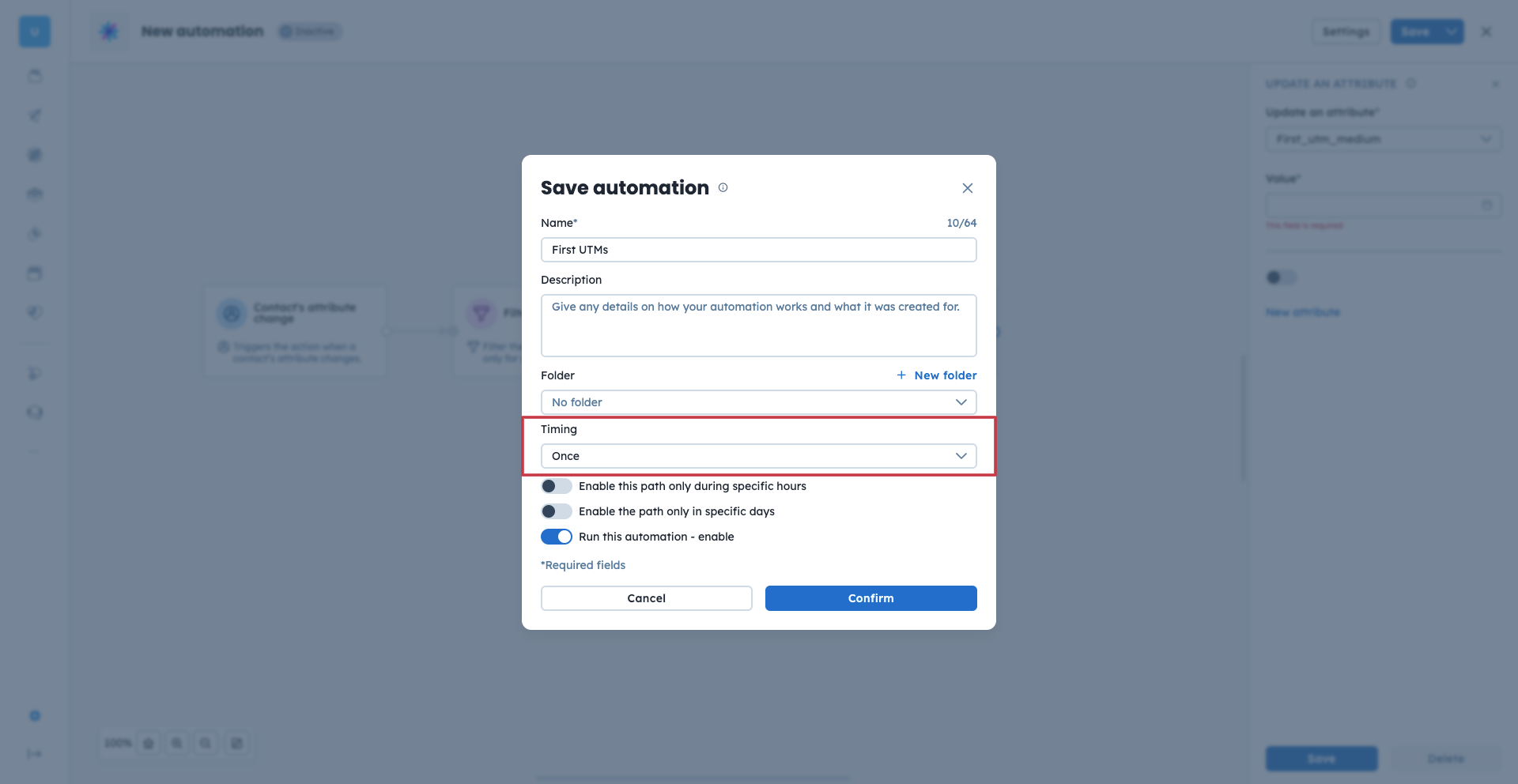Click the New folder link

click(x=945, y=375)
